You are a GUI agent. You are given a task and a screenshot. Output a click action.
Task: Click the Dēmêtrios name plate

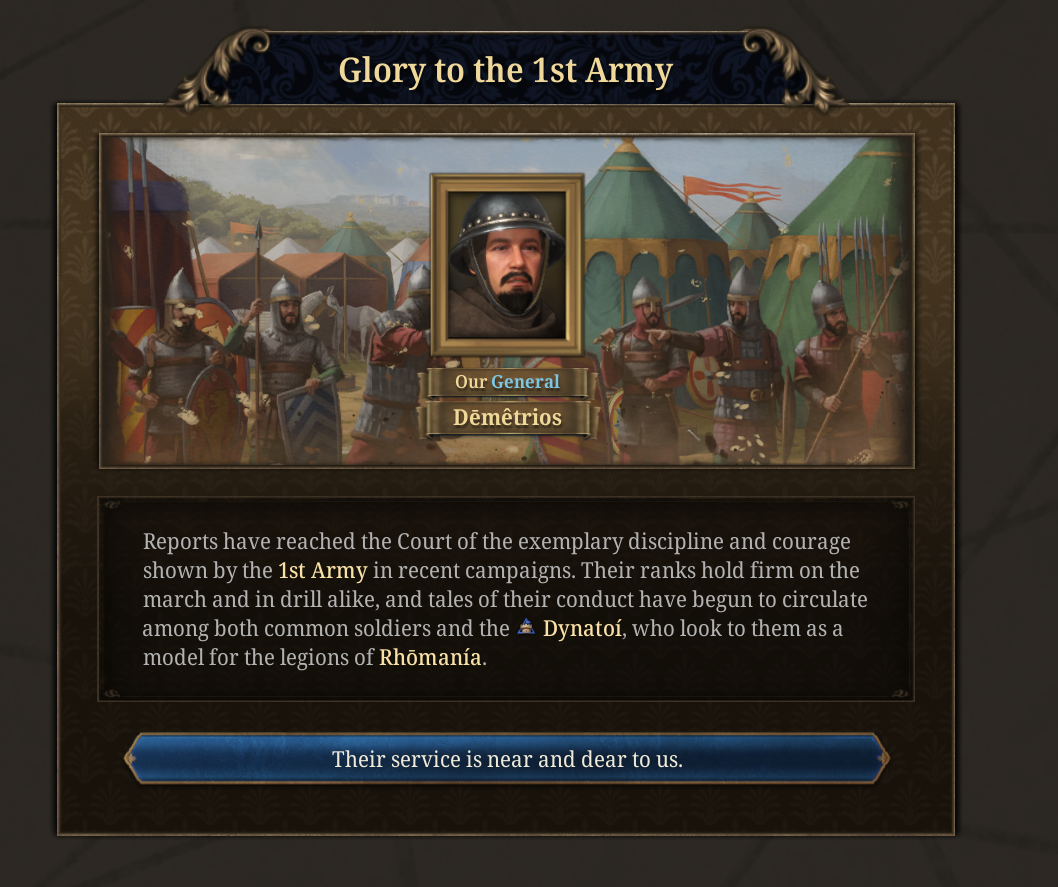(x=507, y=417)
